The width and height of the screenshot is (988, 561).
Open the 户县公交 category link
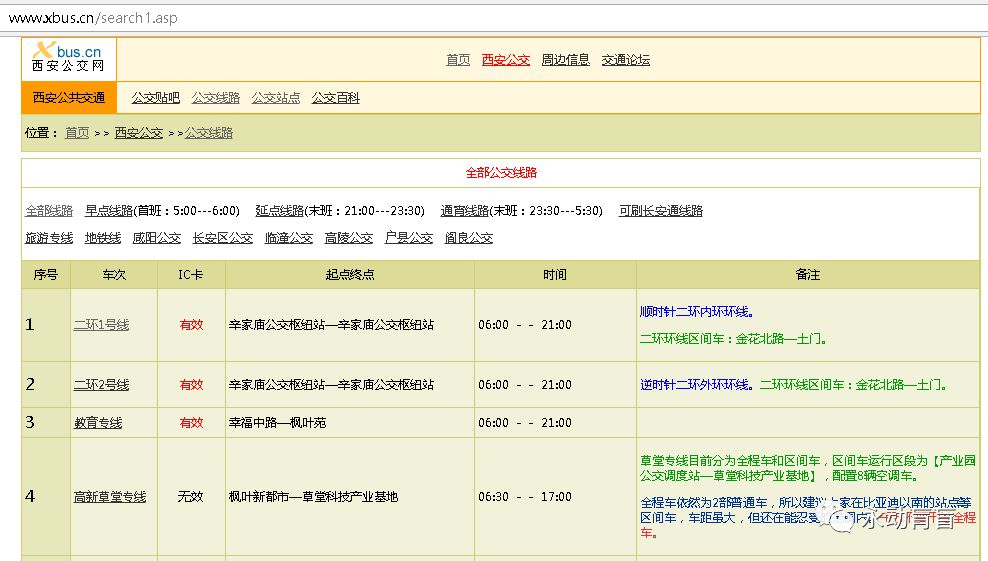click(x=408, y=238)
